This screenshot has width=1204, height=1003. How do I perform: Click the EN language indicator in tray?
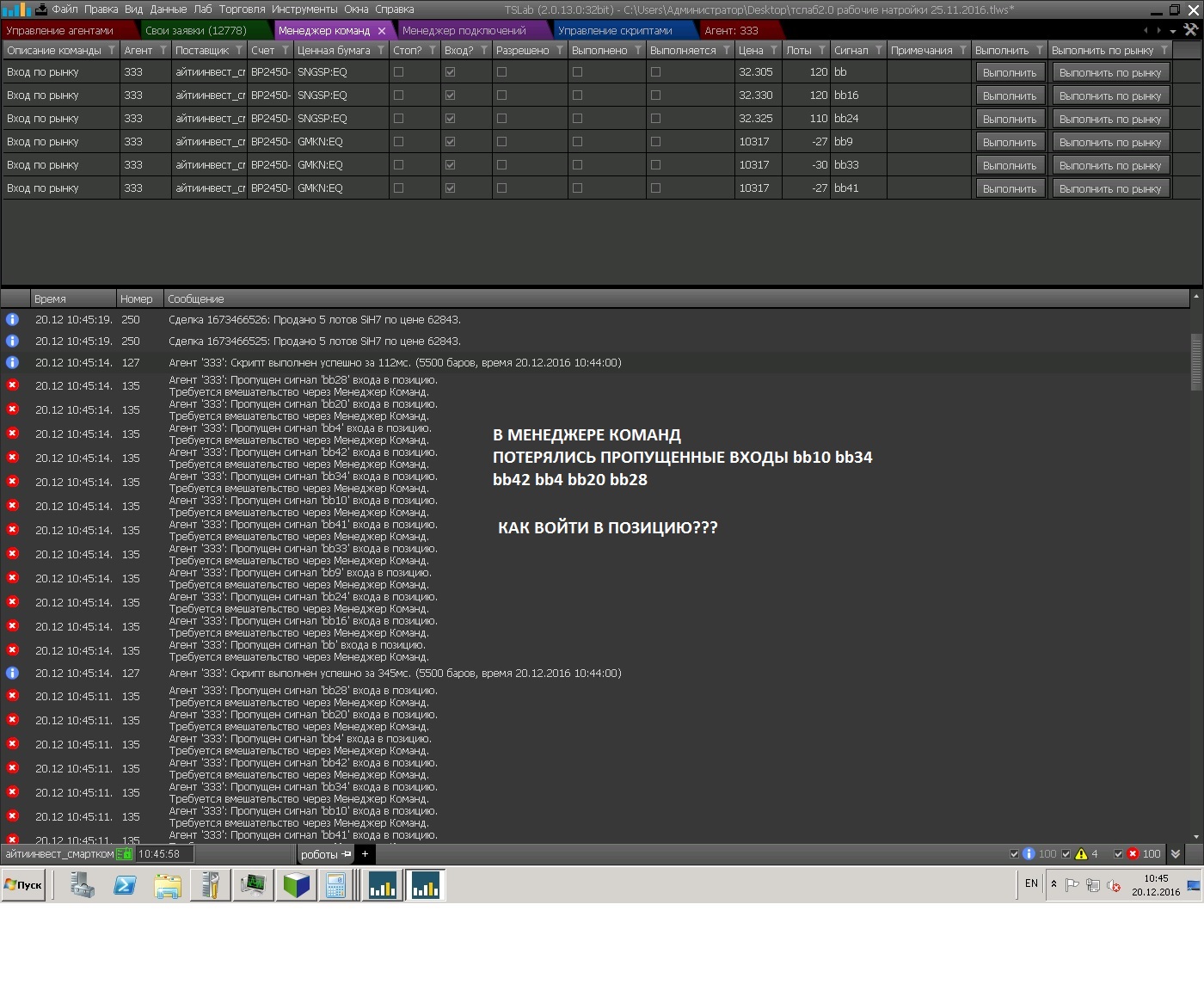tap(1031, 883)
